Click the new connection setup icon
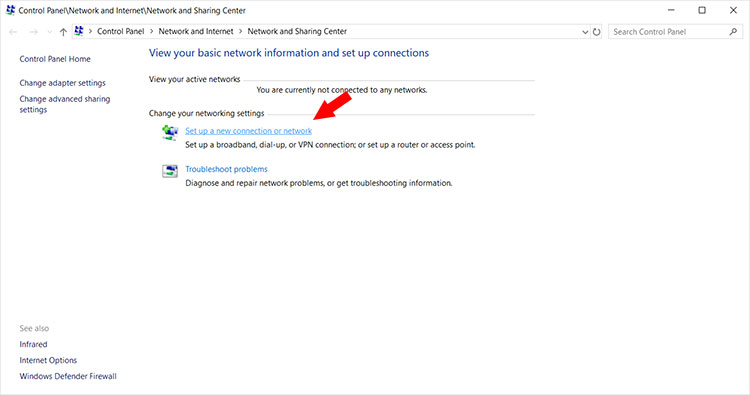750x395 pixels. 170,132
